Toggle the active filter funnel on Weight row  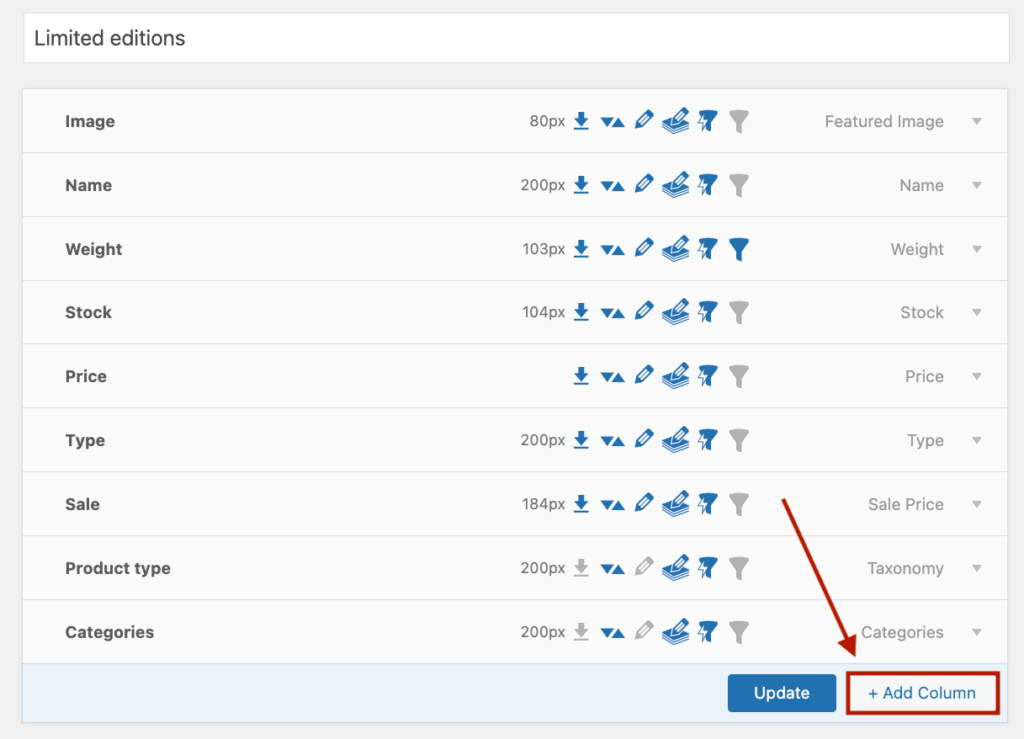point(738,249)
